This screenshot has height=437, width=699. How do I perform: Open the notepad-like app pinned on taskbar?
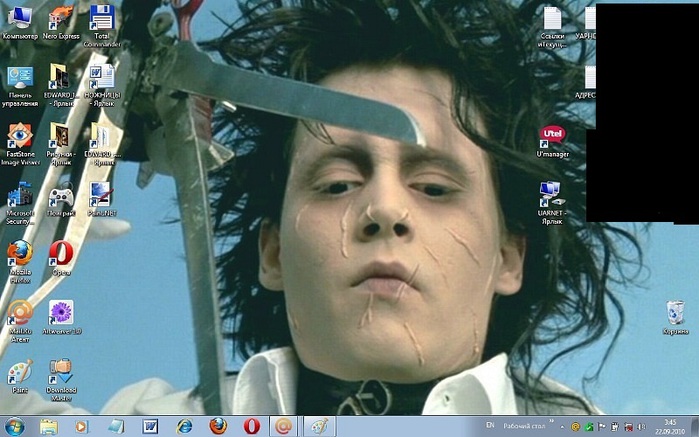pyautogui.click(x=116, y=427)
